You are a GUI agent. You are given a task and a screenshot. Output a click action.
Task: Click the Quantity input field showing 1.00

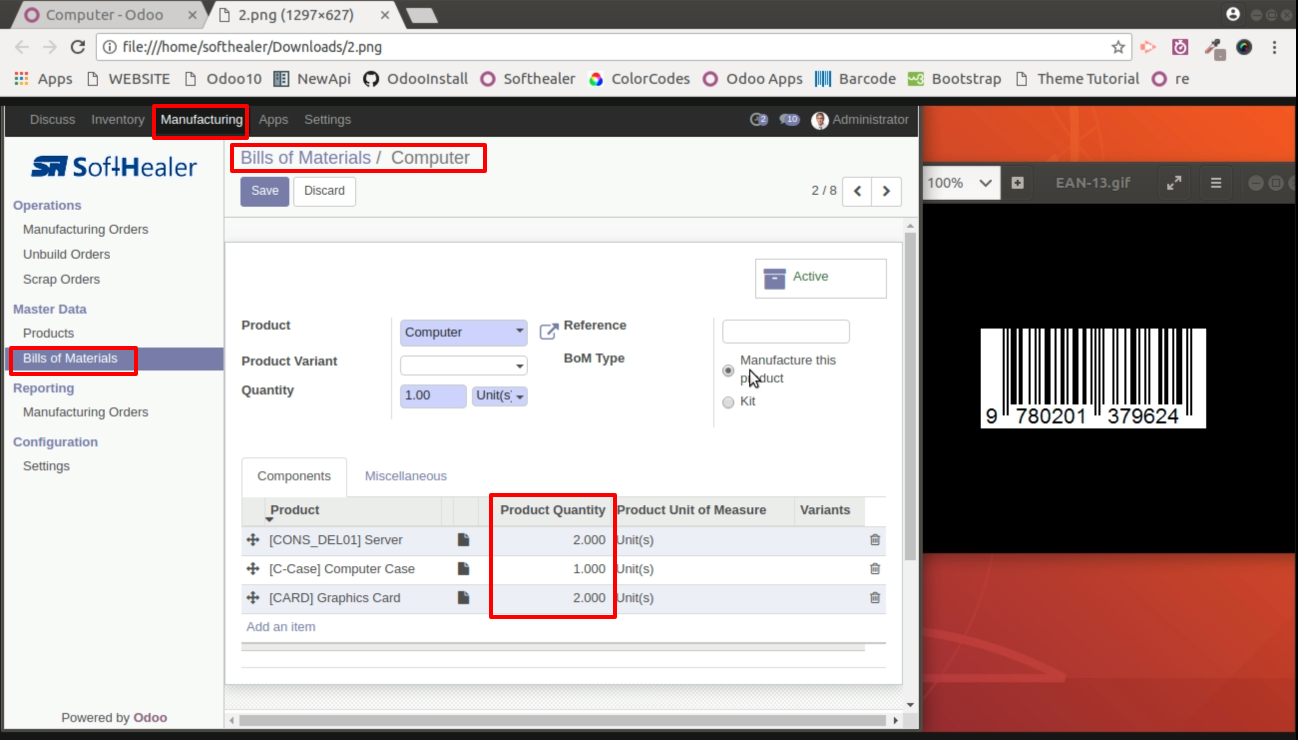[x=433, y=396]
